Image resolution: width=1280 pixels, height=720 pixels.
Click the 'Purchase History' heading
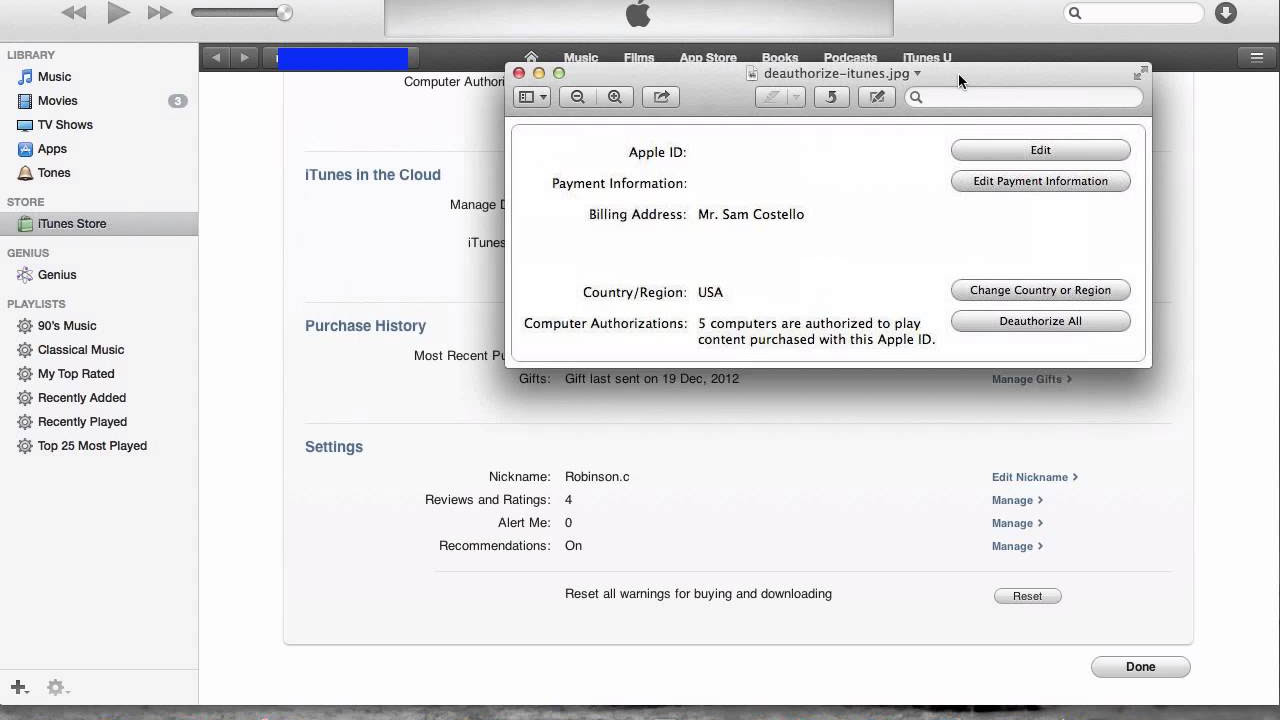click(365, 326)
